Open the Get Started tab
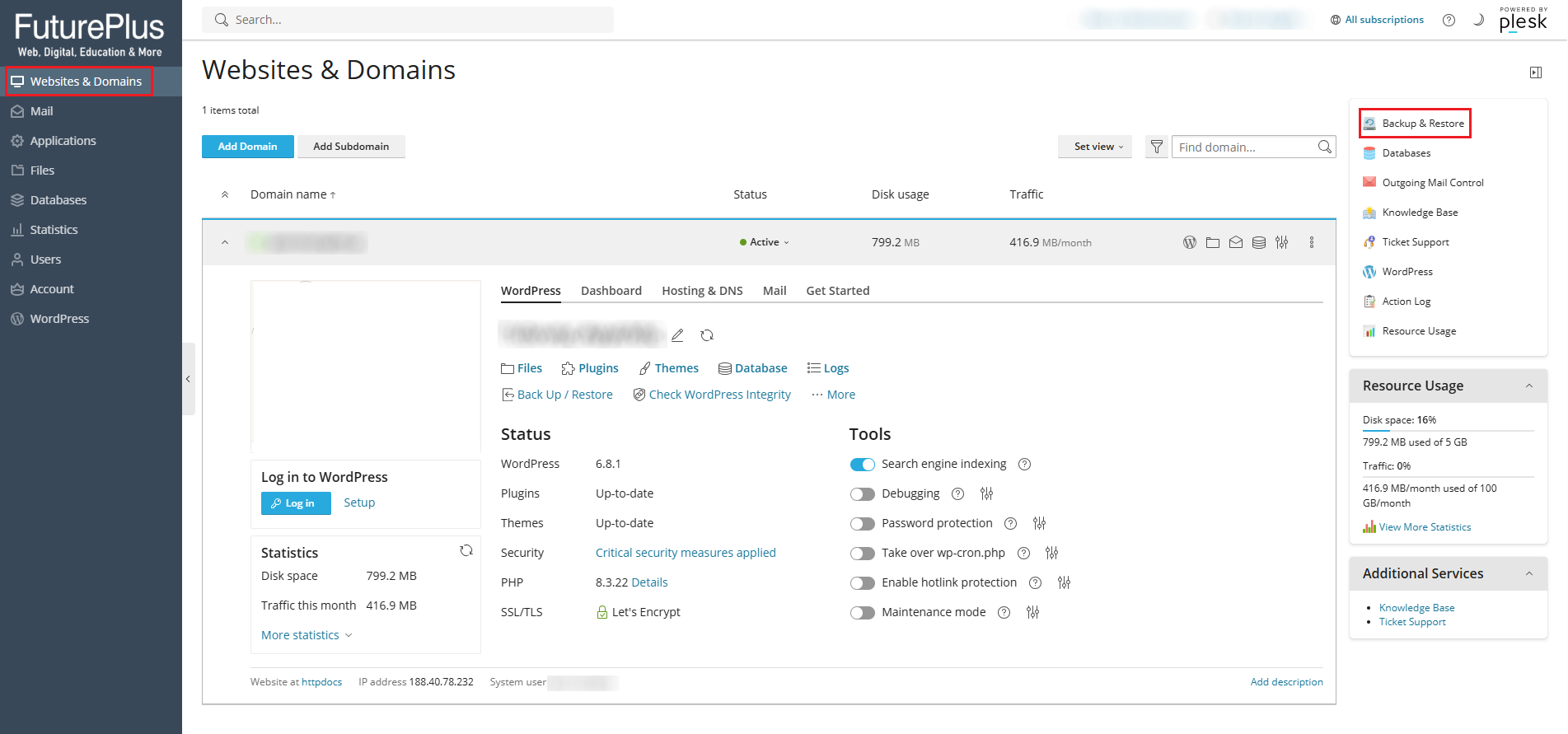 tap(838, 291)
